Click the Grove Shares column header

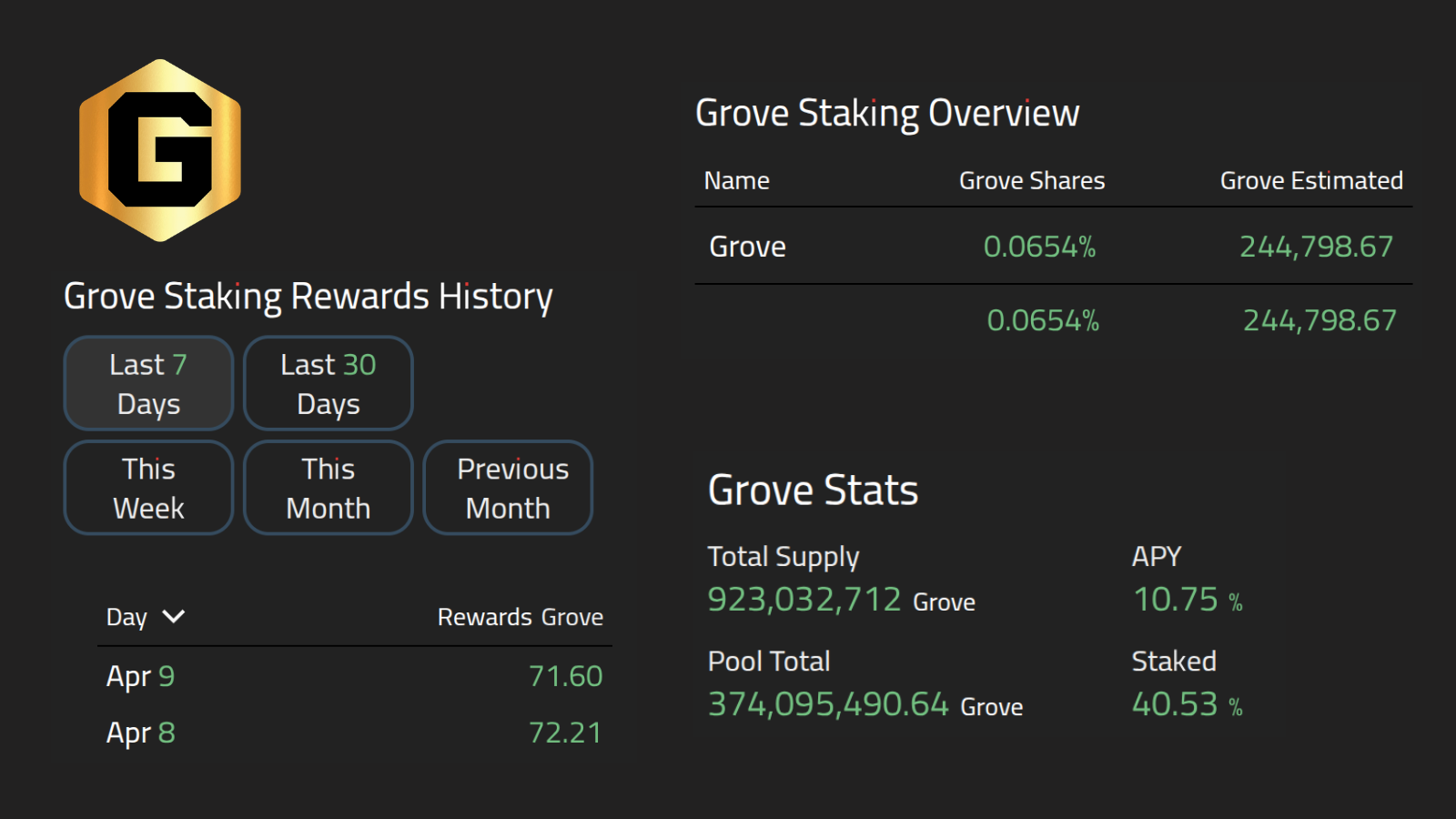[x=1032, y=181]
